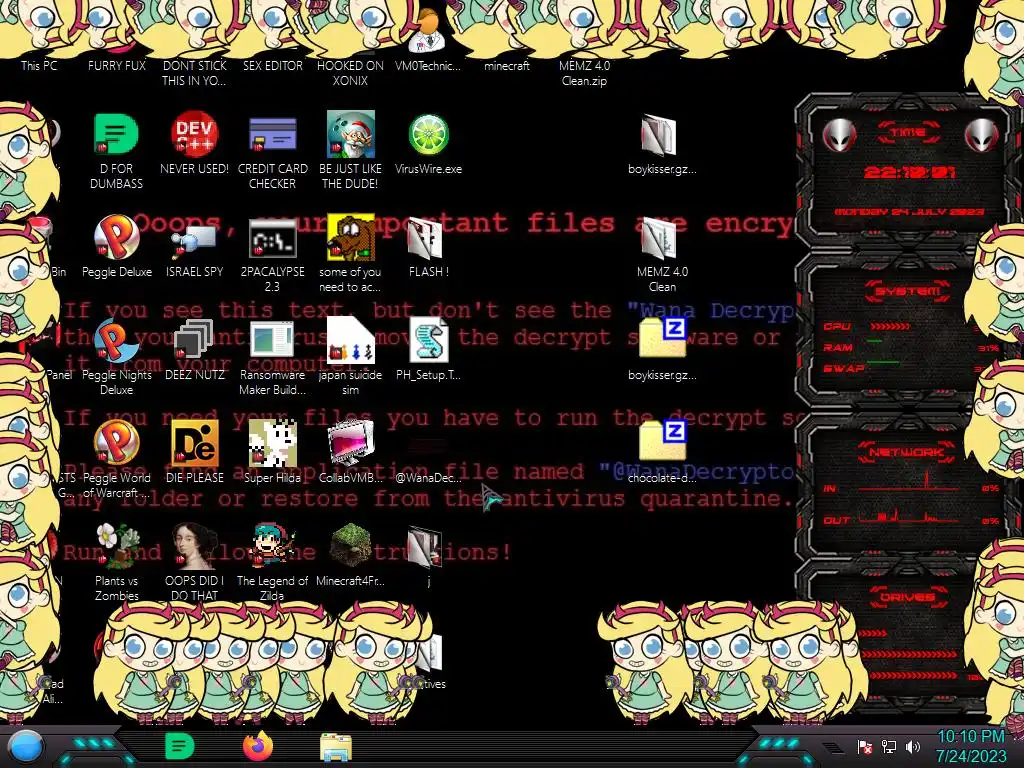Select the file icon labeled j

click(424, 547)
